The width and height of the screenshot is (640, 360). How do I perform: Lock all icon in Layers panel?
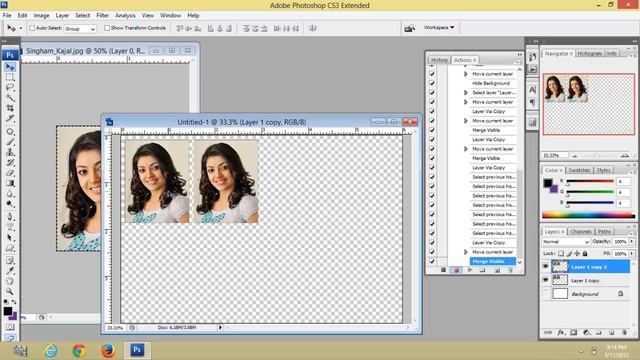pos(585,253)
